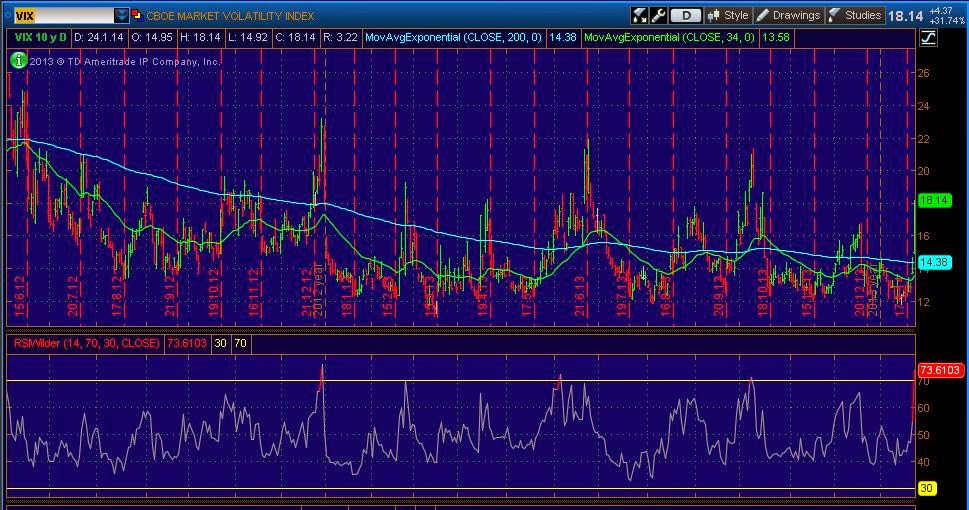
Task: Click the 19.10.12 expiration marker label
Action: [x=214, y=292]
